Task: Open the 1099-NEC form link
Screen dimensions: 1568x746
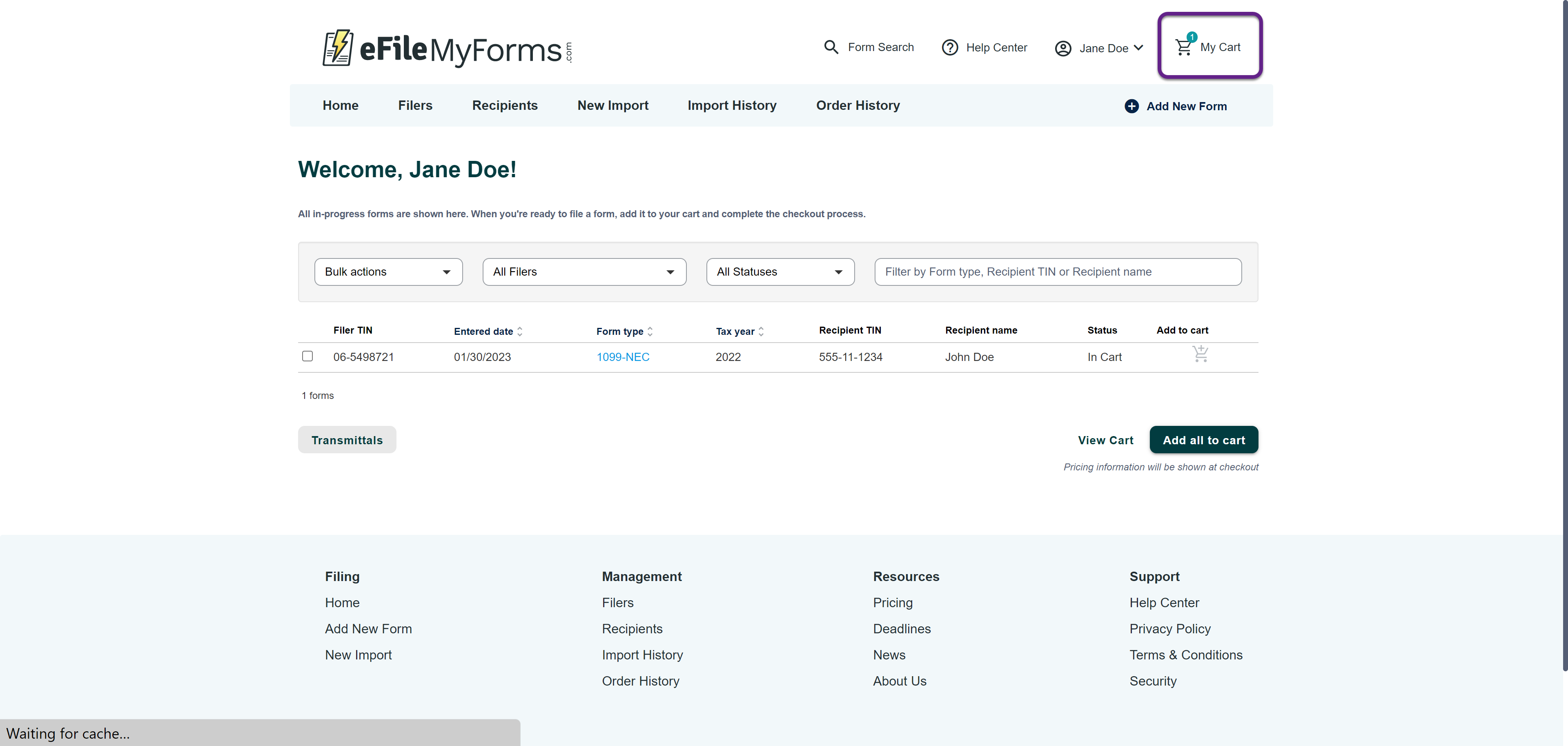Action: coord(623,357)
